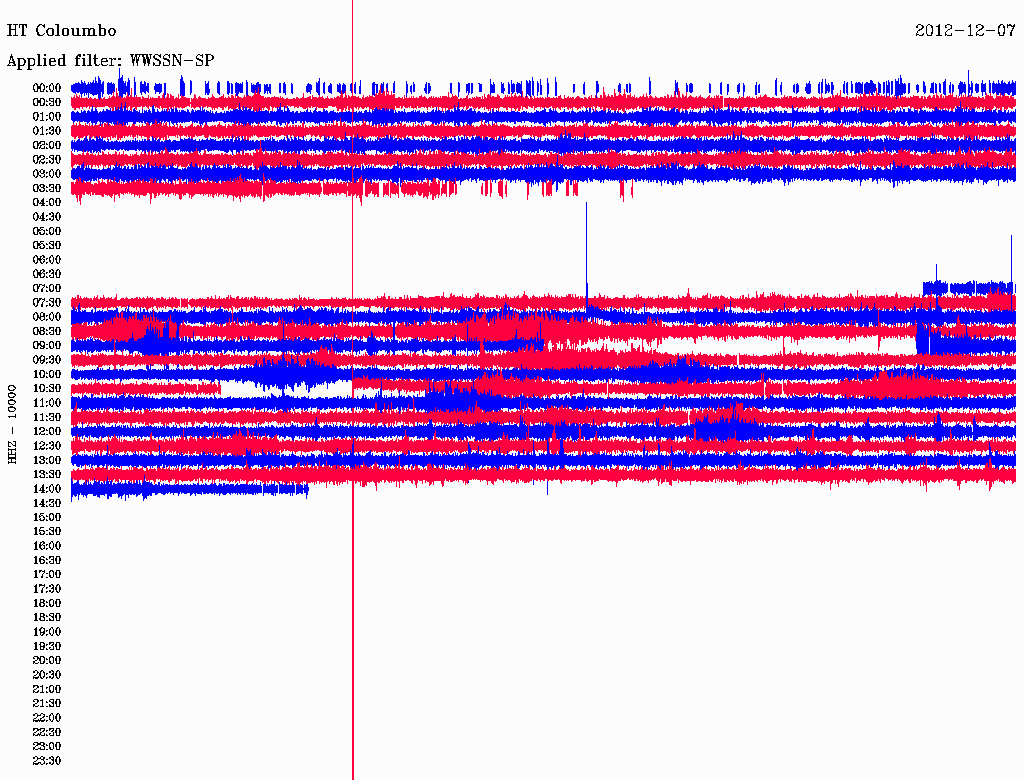Click the 17:30 time label
This screenshot has height=780, width=1024.
tap(47, 589)
